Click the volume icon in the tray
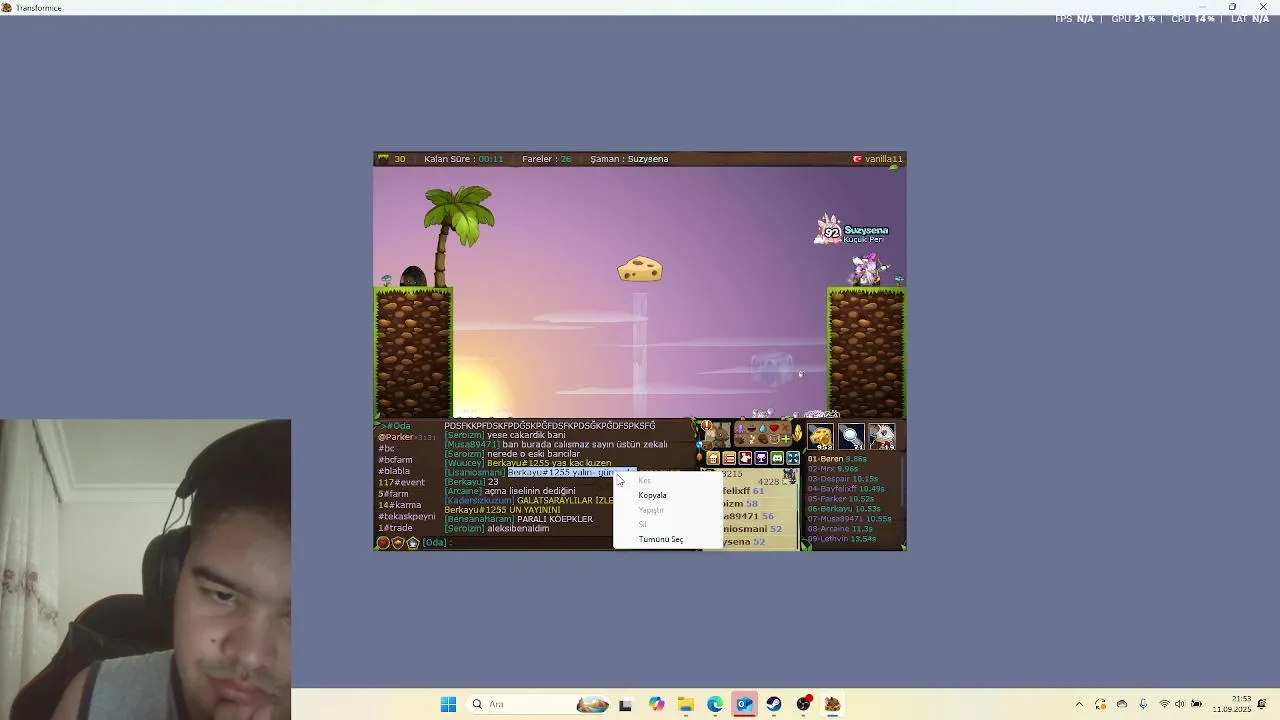Viewport: 1280px width, 720px height. coord(1179,704)
